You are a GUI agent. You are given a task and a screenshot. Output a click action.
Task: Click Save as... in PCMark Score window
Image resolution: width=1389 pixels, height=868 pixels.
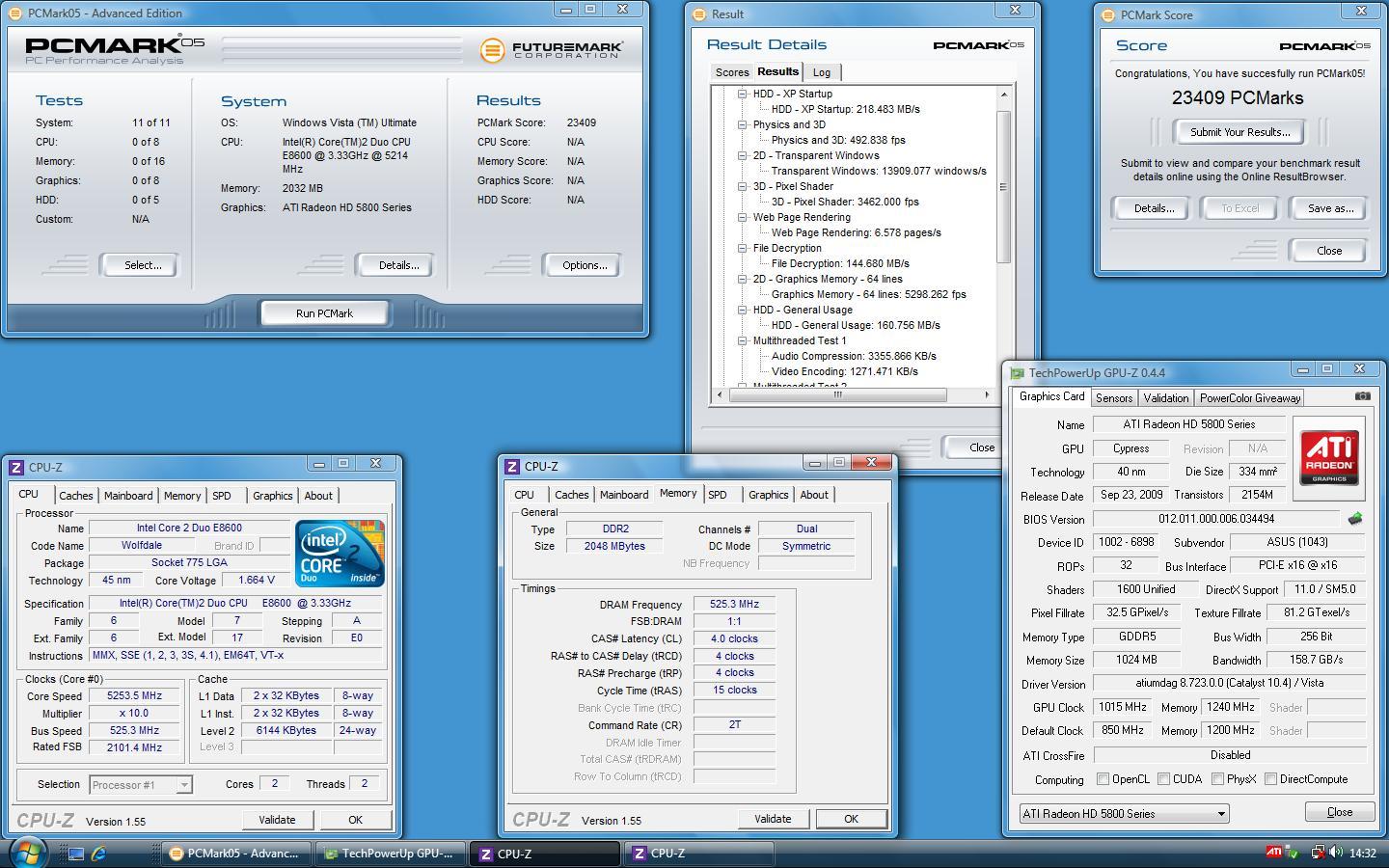(1330, 208)
